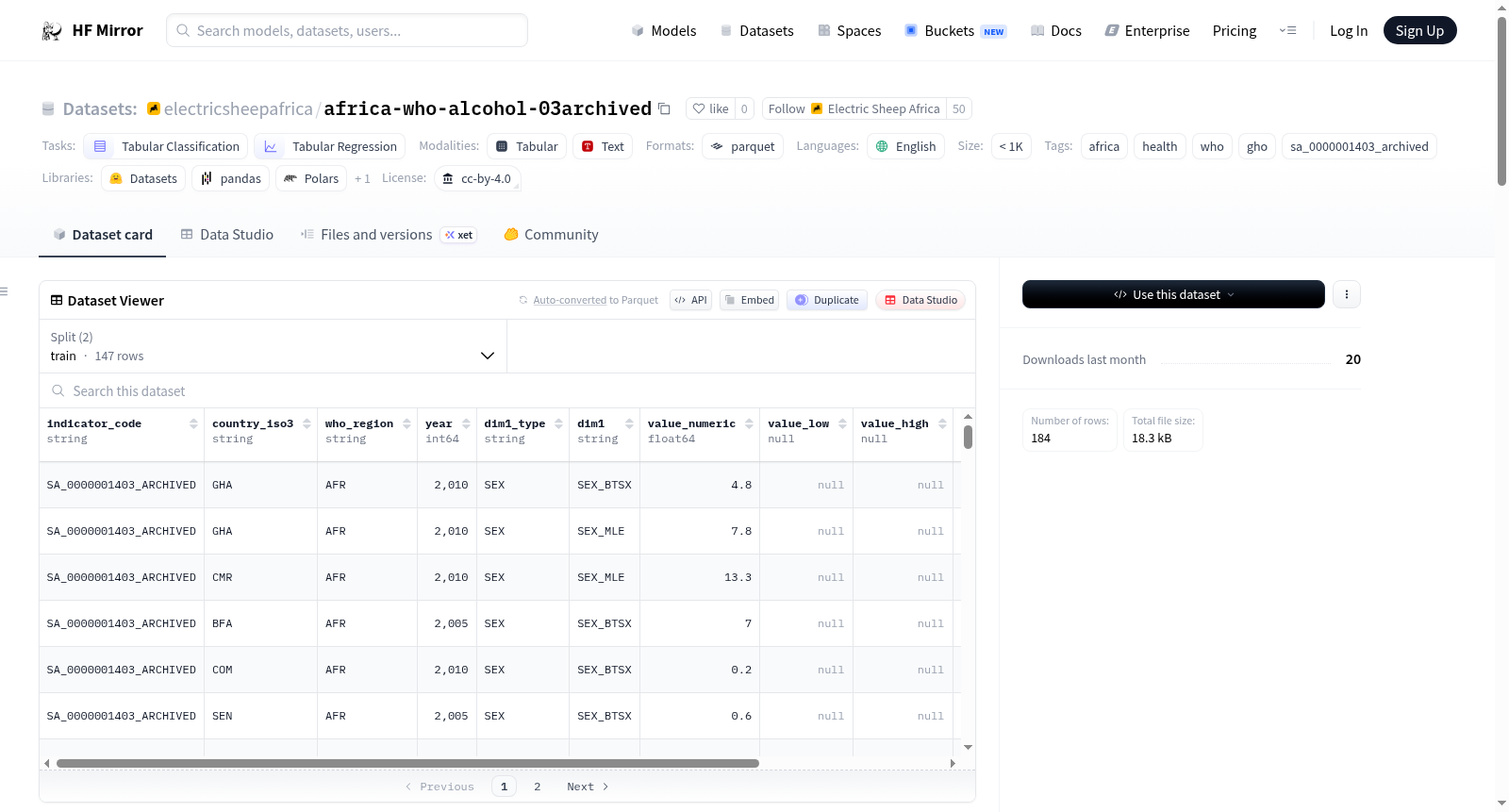The image size is (1509, 812).
Task: Click the Electric Sheep Africa avatar icon
Action: [x=817, y=108]
